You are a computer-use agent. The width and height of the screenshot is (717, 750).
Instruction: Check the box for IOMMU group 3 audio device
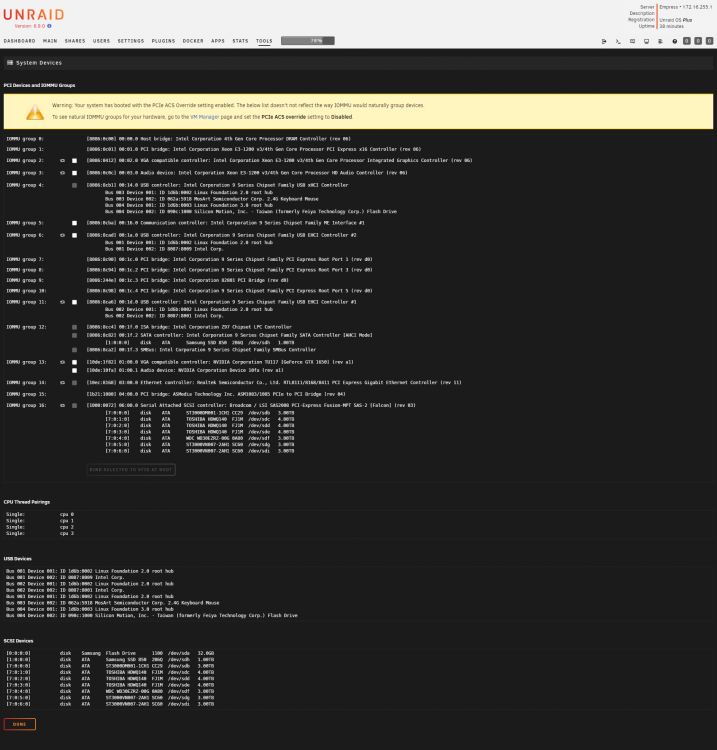(x=74, y=173)
